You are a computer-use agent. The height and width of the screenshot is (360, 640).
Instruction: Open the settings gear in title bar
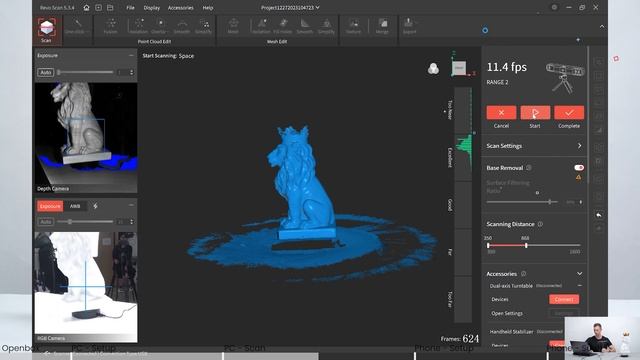554,7
